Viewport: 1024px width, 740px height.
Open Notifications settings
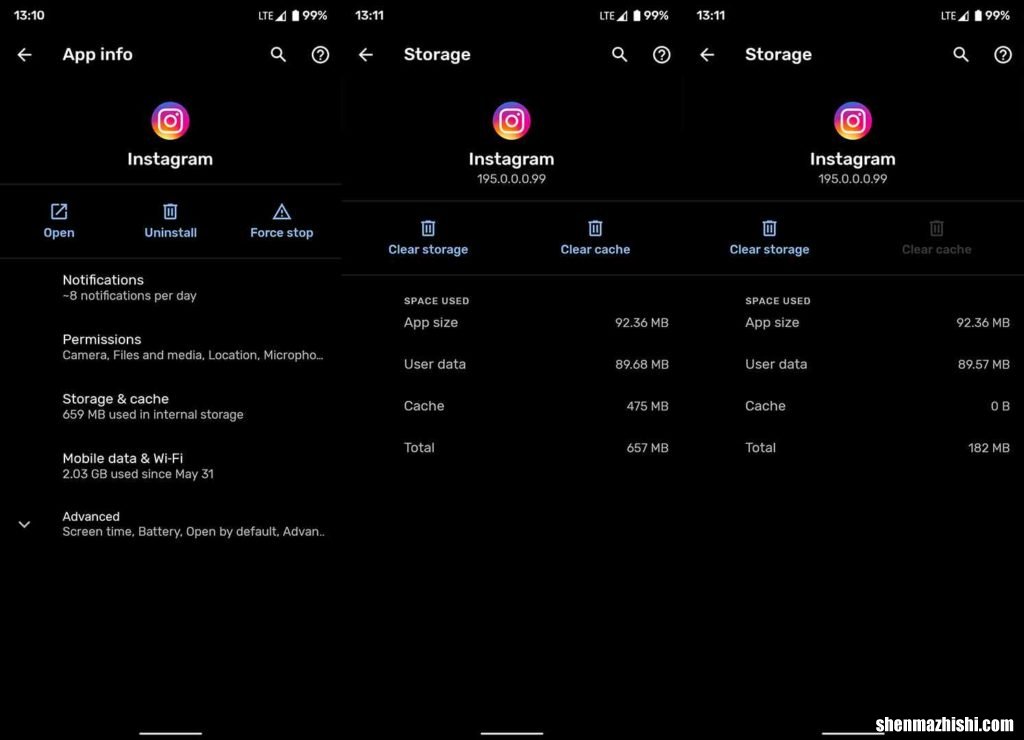pos(170,287)
